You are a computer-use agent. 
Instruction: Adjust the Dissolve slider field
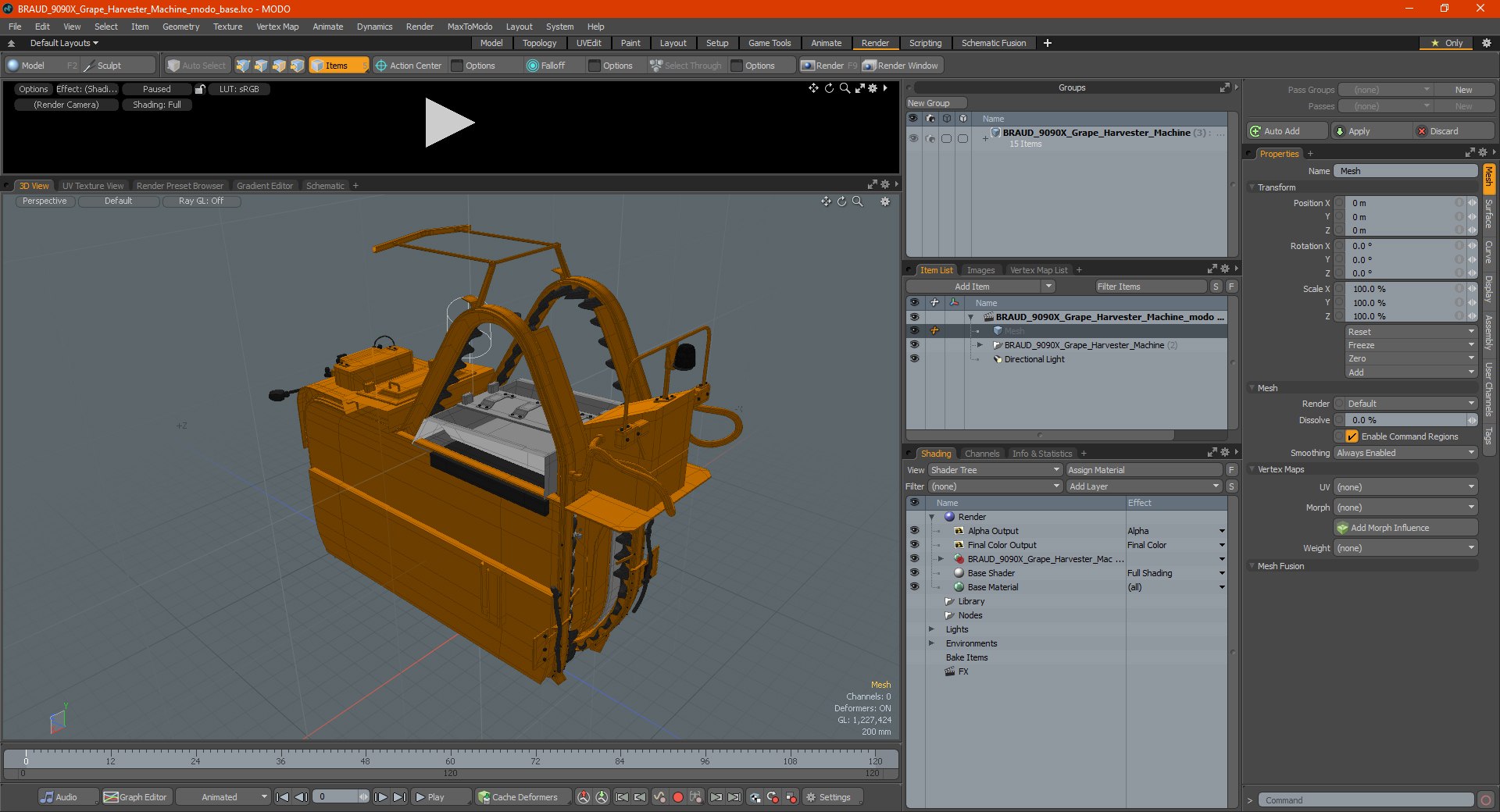pyautogui.click(x=1405, y=420)
